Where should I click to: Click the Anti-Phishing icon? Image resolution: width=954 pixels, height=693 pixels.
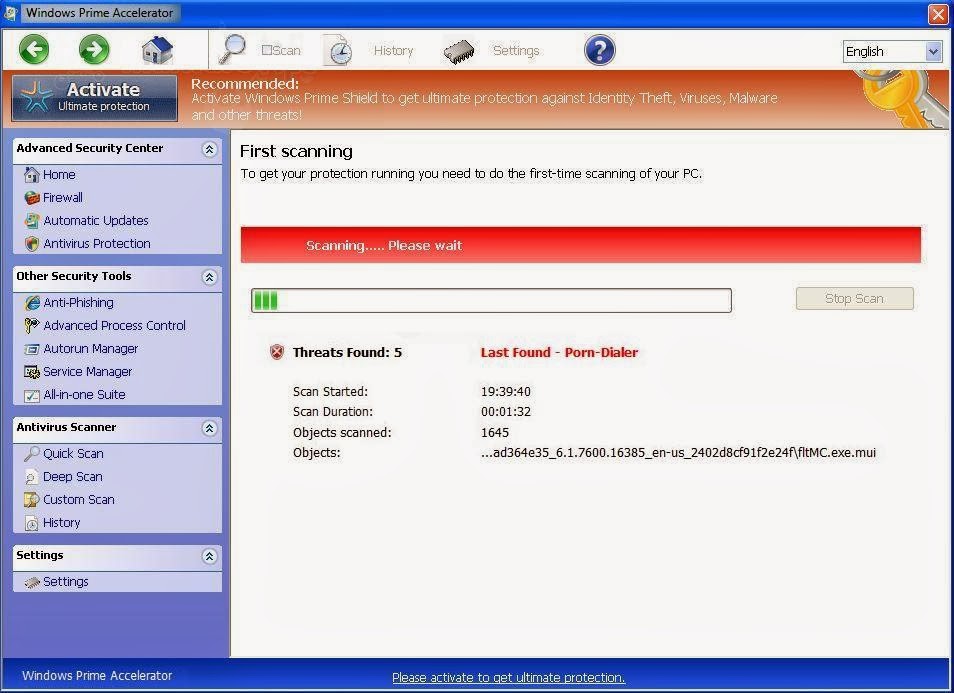tap(32, 302)
